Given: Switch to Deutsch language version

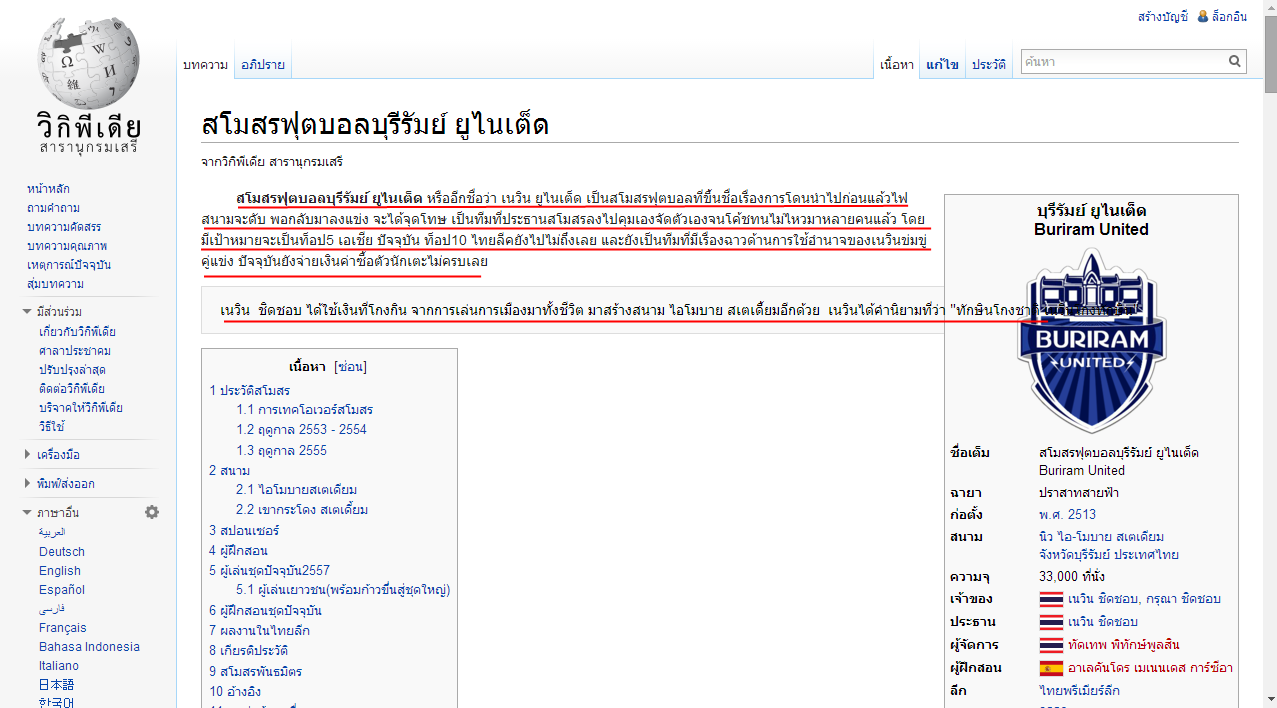Looking at the screenshot, I should click(62, 552).
